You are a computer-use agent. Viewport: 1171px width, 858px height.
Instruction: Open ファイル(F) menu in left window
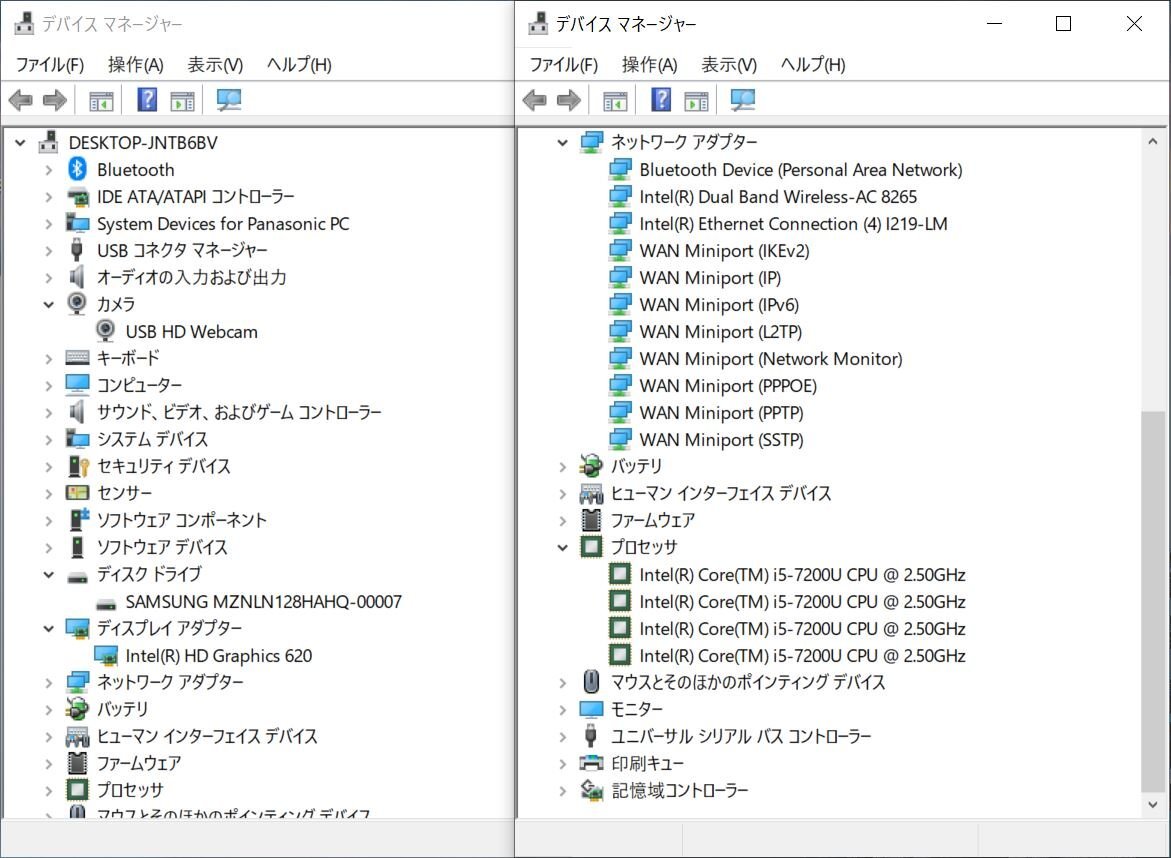(x=50, y=65)
